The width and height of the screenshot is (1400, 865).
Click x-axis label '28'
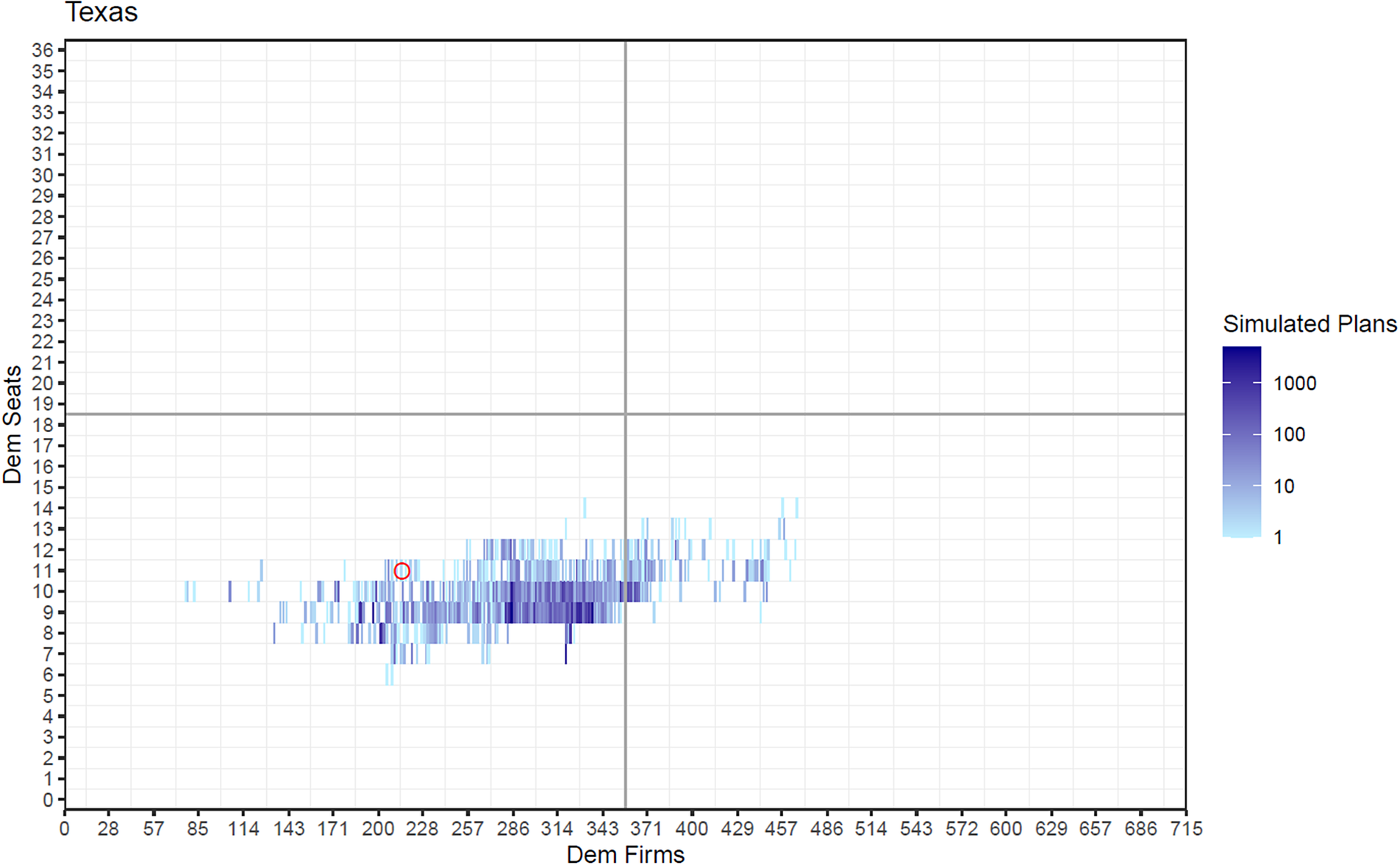click(108, 829)
